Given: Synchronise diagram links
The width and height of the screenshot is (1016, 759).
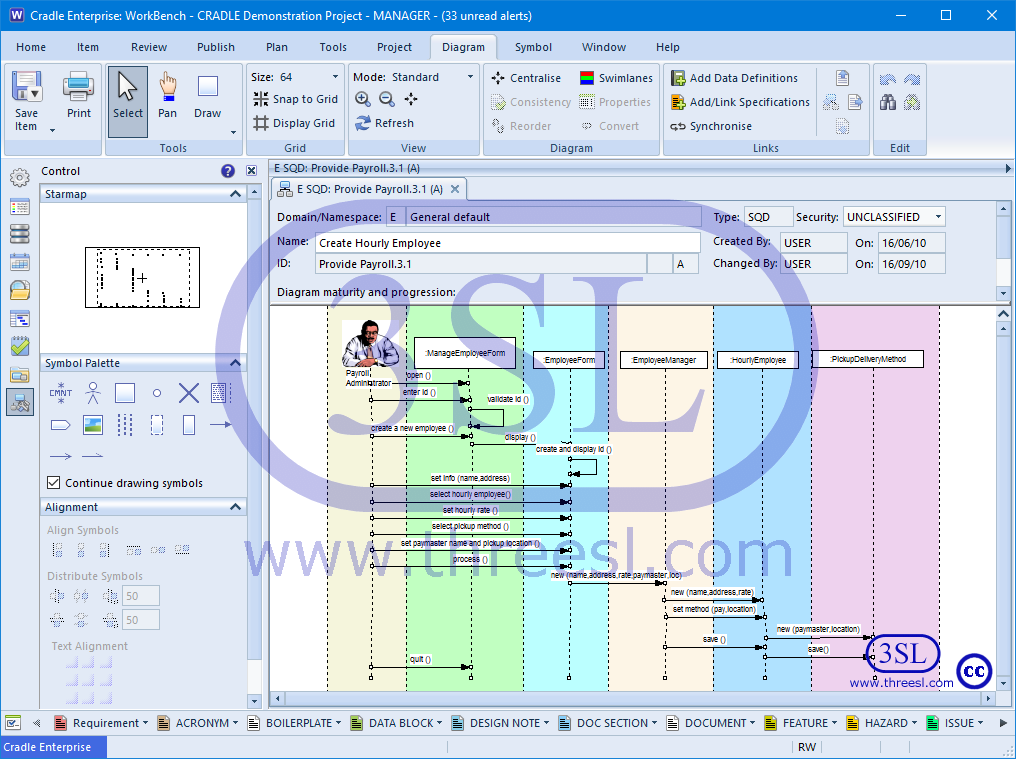Looking at the screenshot, I should (x=711, y=126).
